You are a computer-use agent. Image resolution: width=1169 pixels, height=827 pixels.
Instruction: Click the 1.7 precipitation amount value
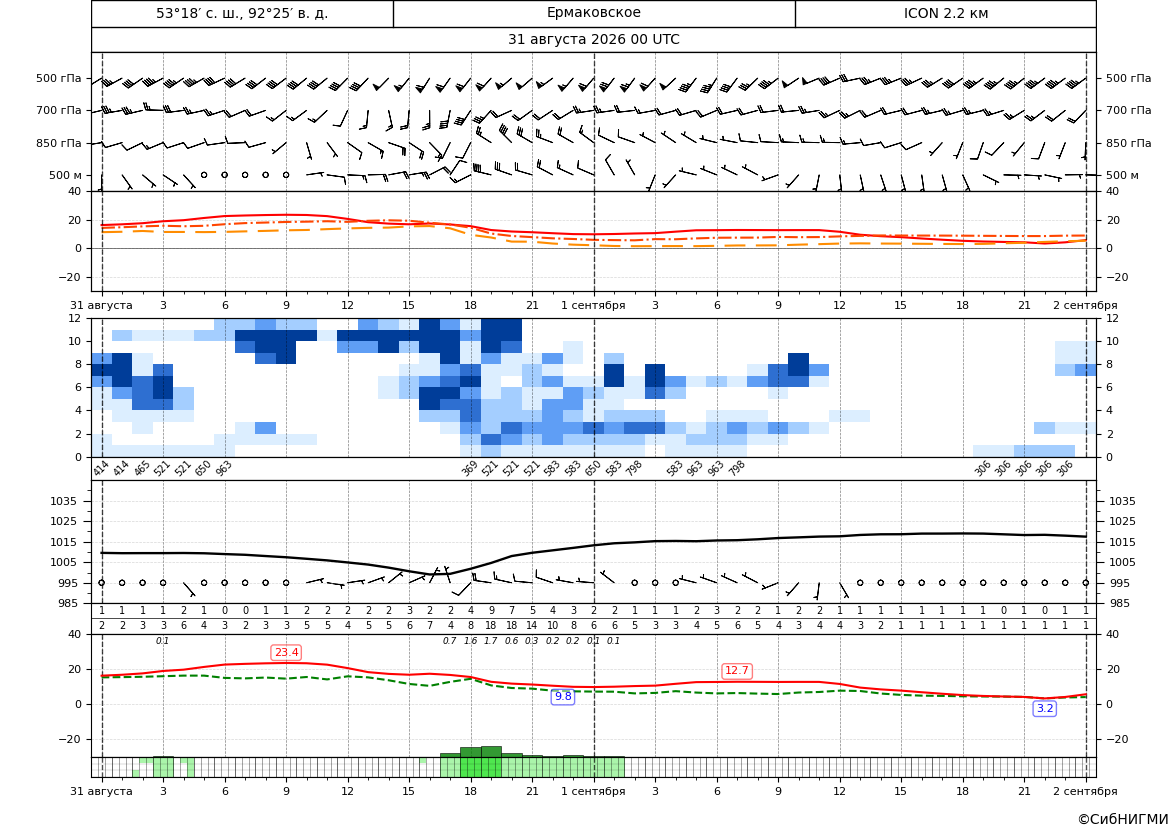(491, 641)
